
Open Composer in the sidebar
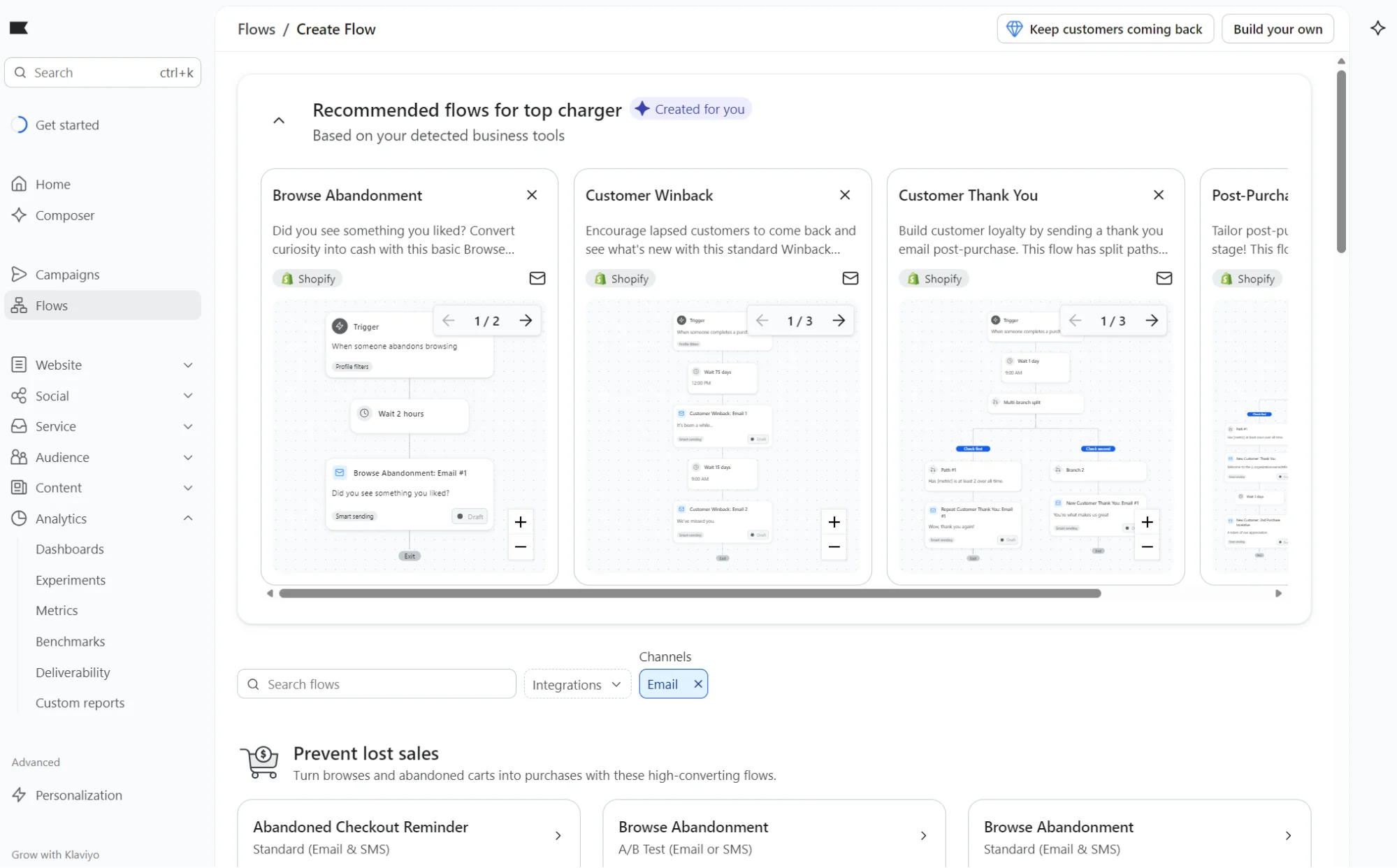click(103, 215)
